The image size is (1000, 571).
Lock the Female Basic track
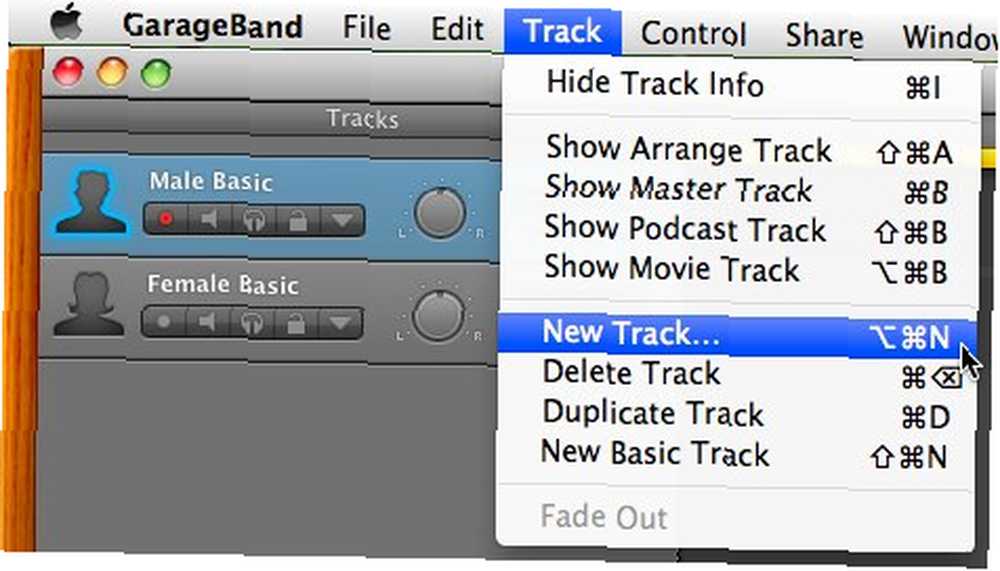[x=296, y=323]
